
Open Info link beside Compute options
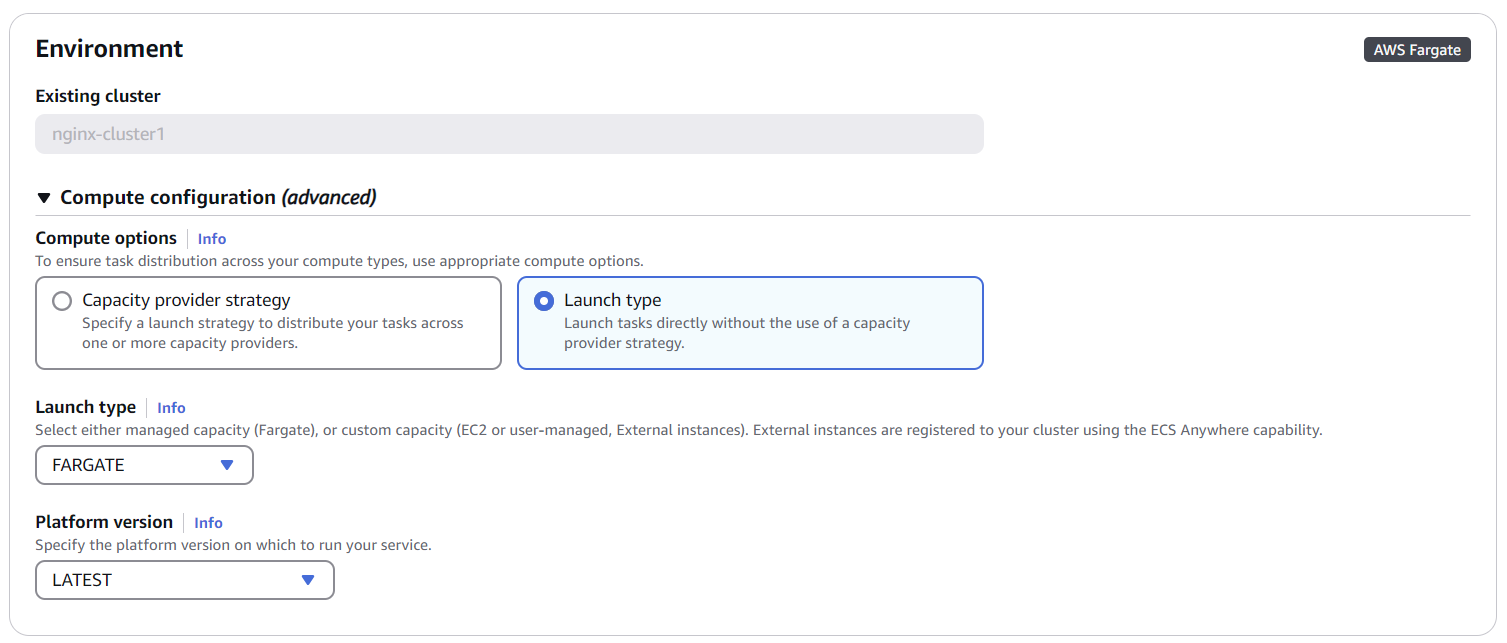pos(212,239)
